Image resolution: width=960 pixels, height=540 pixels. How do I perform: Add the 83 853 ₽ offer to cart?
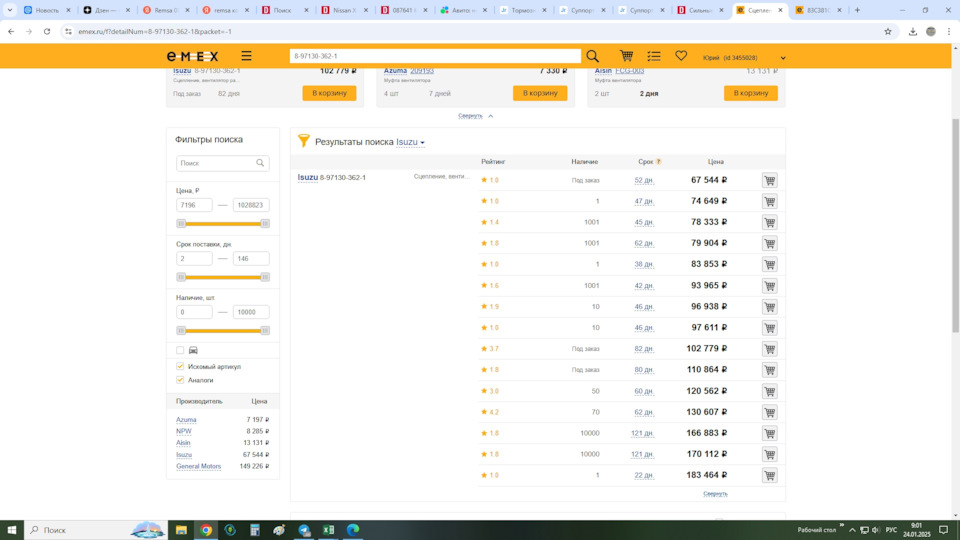(770, 264)
